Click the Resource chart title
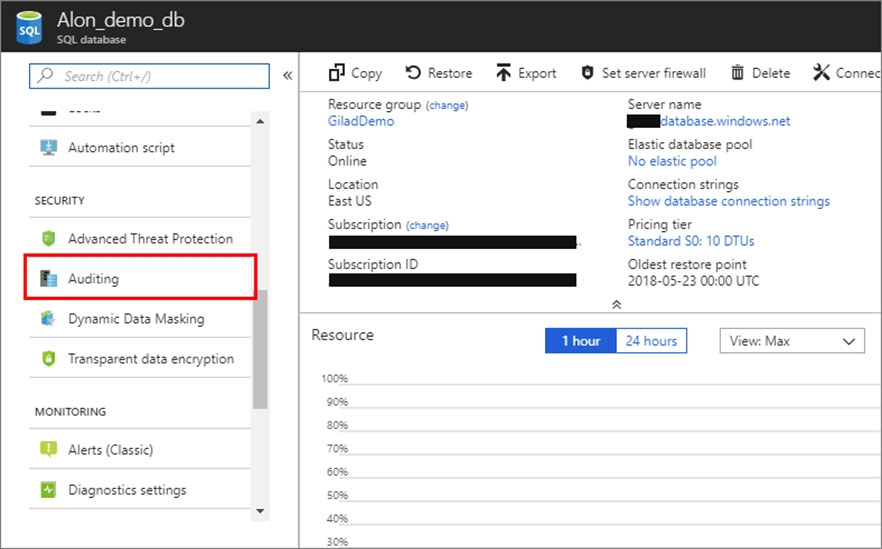This screenshot has width=882, height=549. coord(343,335)
